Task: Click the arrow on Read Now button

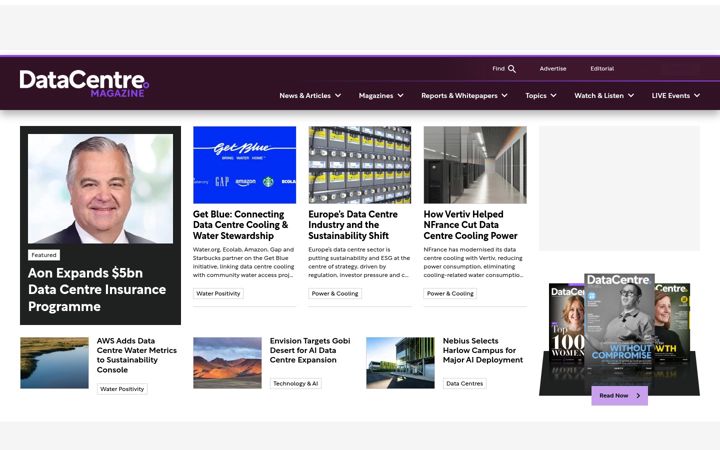Action: (x=638, y=395)
